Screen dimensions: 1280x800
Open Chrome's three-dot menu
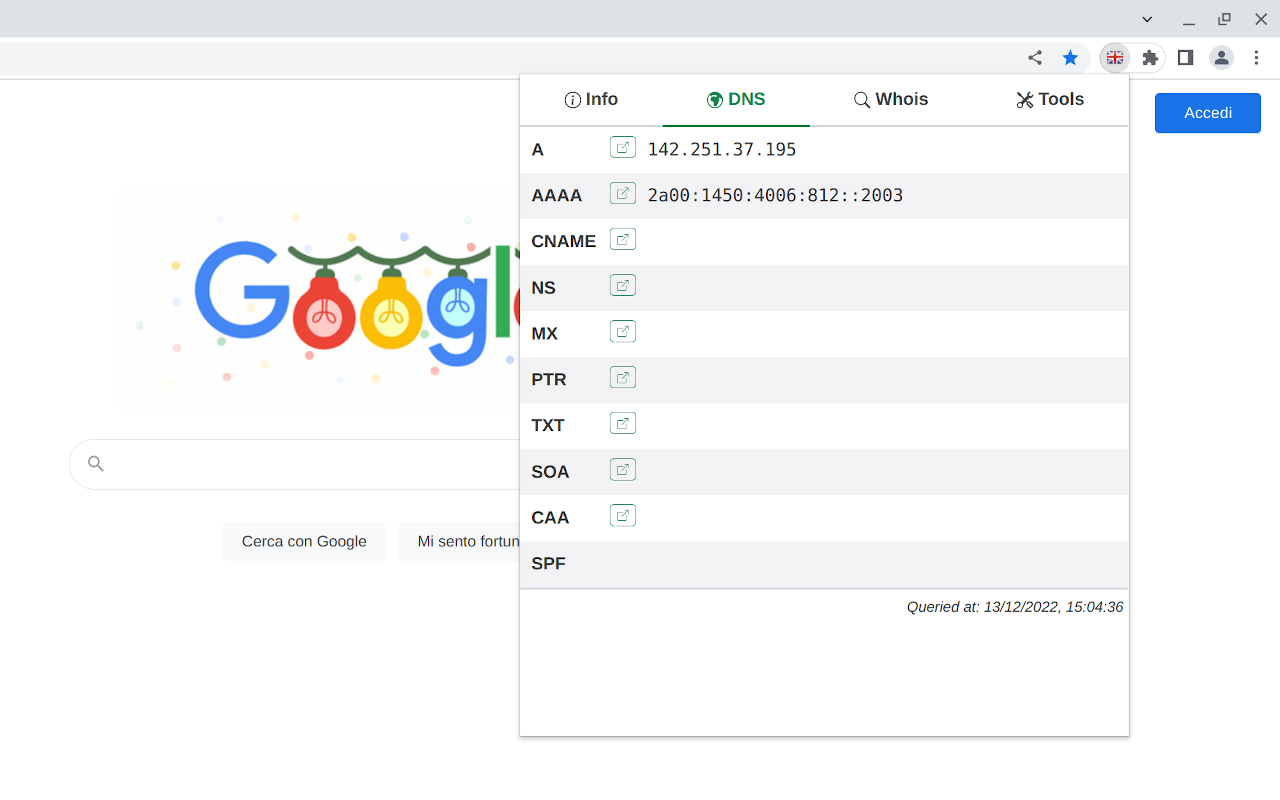1257,57
